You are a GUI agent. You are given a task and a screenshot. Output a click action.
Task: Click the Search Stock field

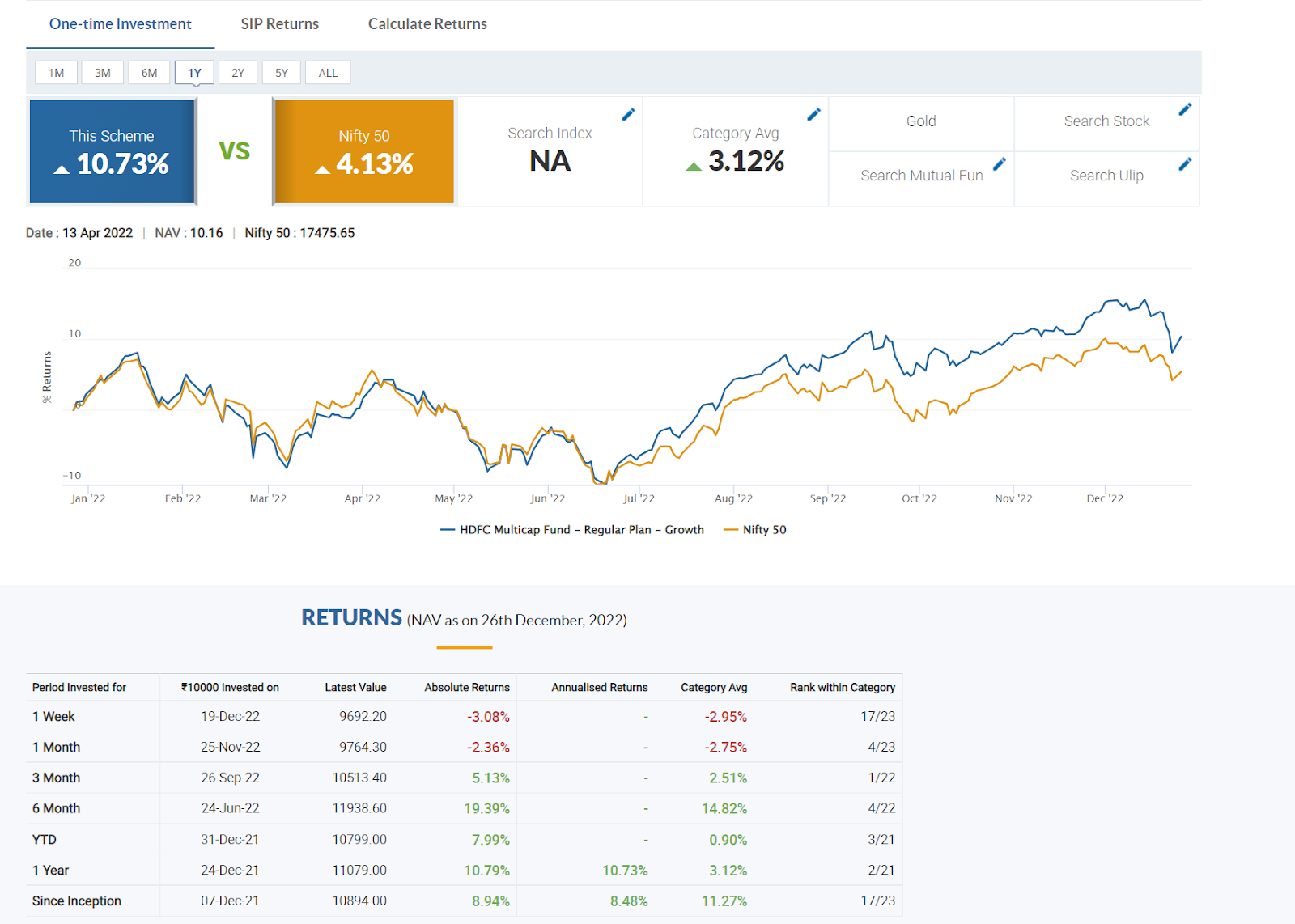[x=1106, y=121]
